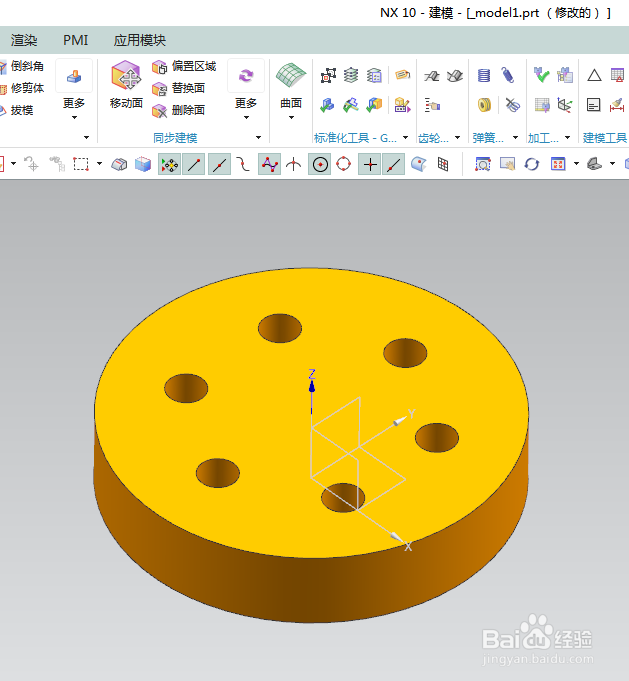This screenshot has height=681, width=629.
Task: Toggle existing point snap (plus icon)
Action: pyautogui.click(x=370, y=165)
